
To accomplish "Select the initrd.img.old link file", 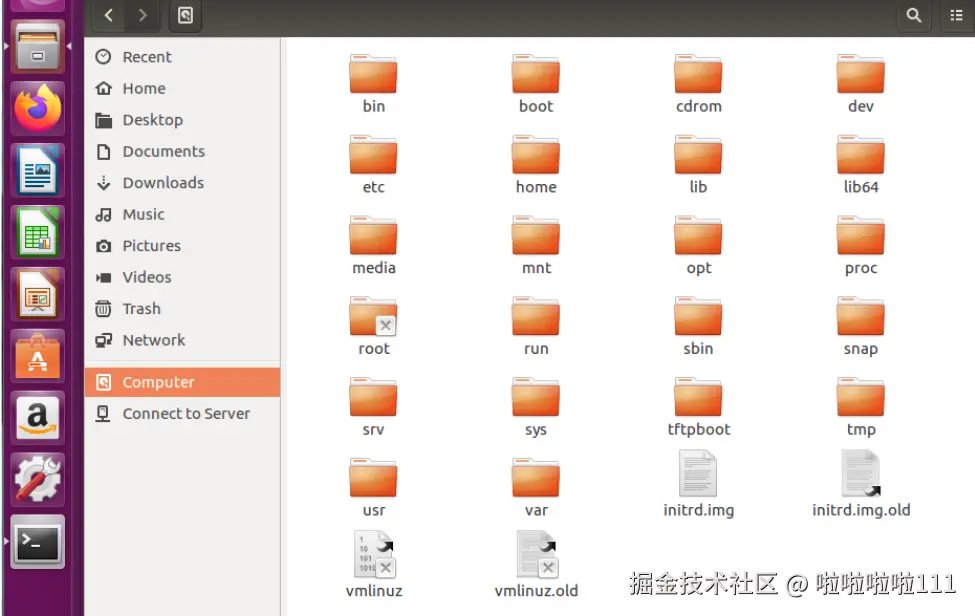I will click(x=861, y=474).
